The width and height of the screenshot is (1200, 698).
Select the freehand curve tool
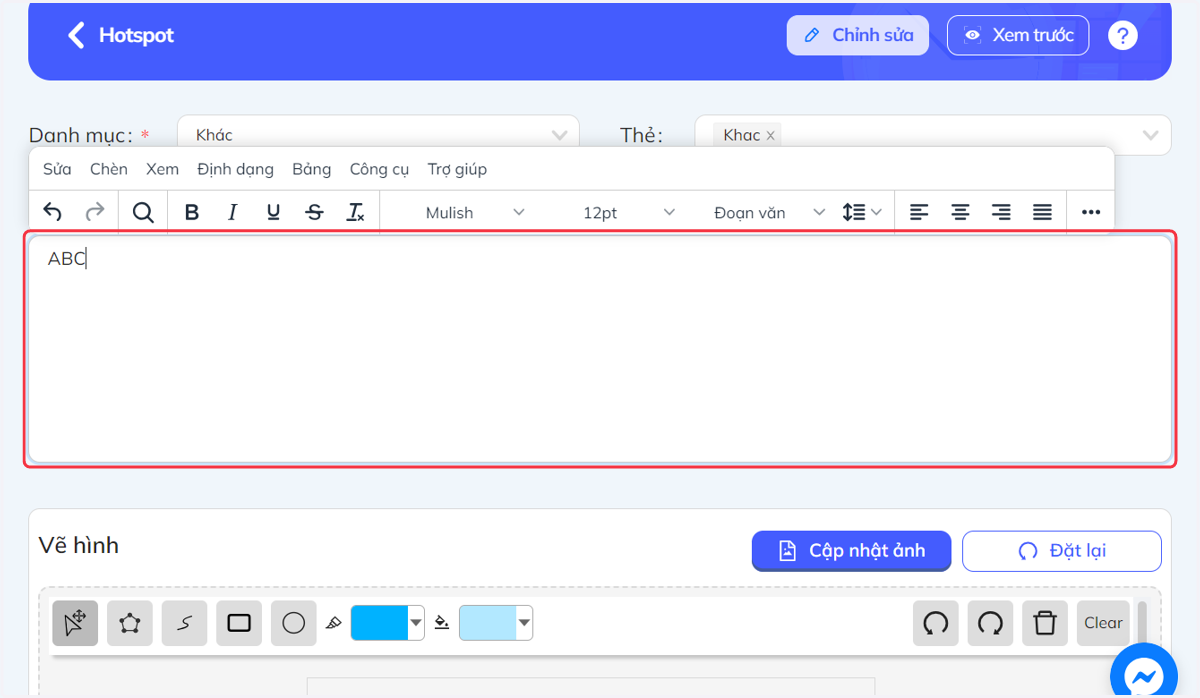tap(184, 623)
